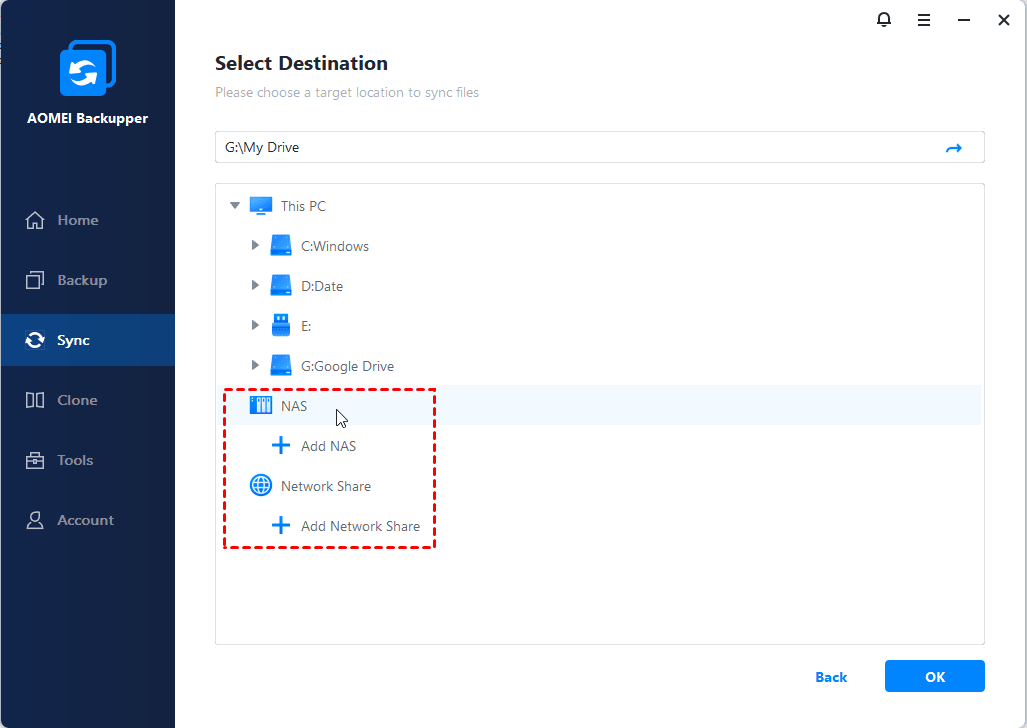The image size is (1027, 728).
Task: Expand the G:Google Drive node
Action: [x=255, y=366]
